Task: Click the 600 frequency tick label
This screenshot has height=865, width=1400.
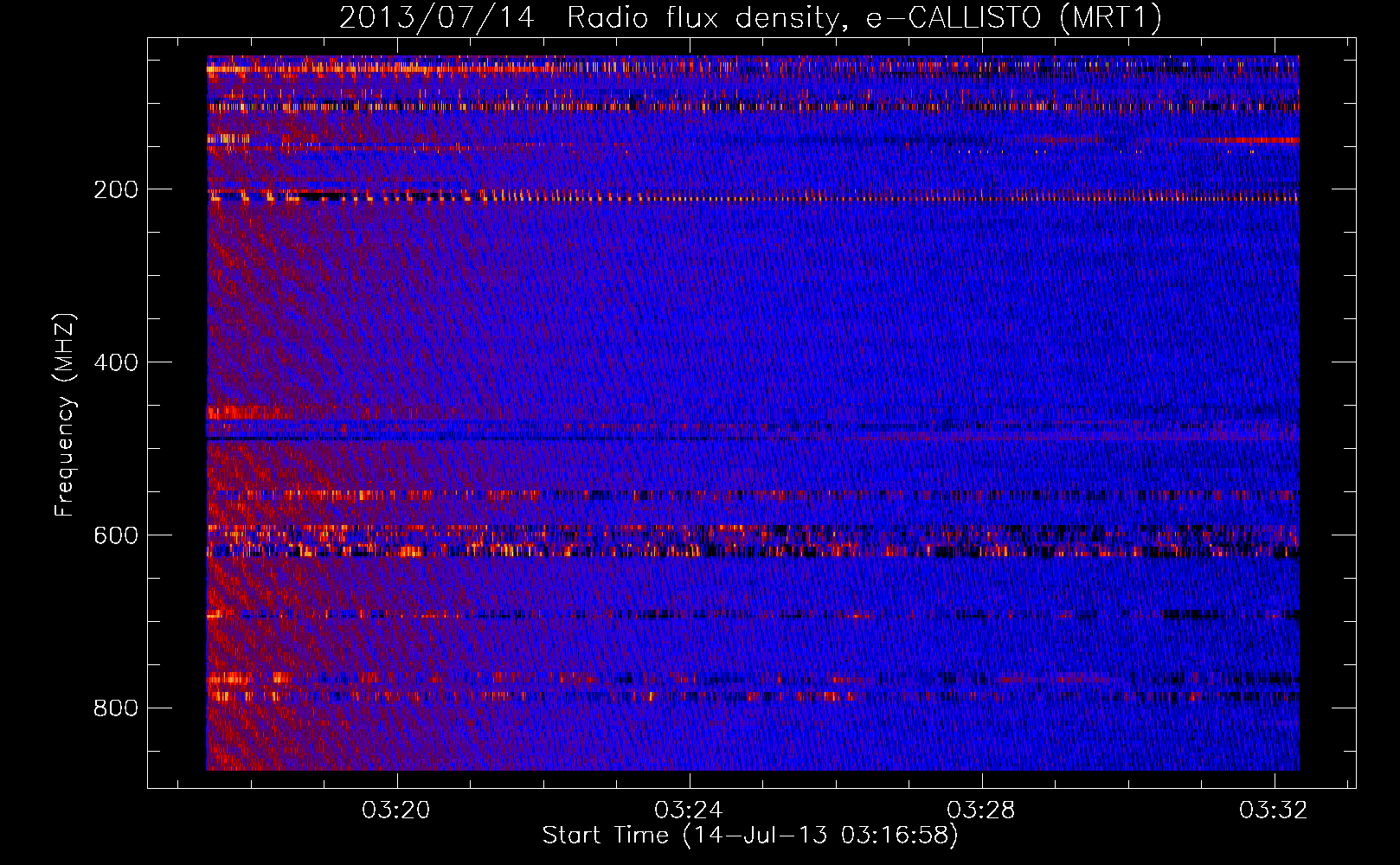Action: click(116, 535)
